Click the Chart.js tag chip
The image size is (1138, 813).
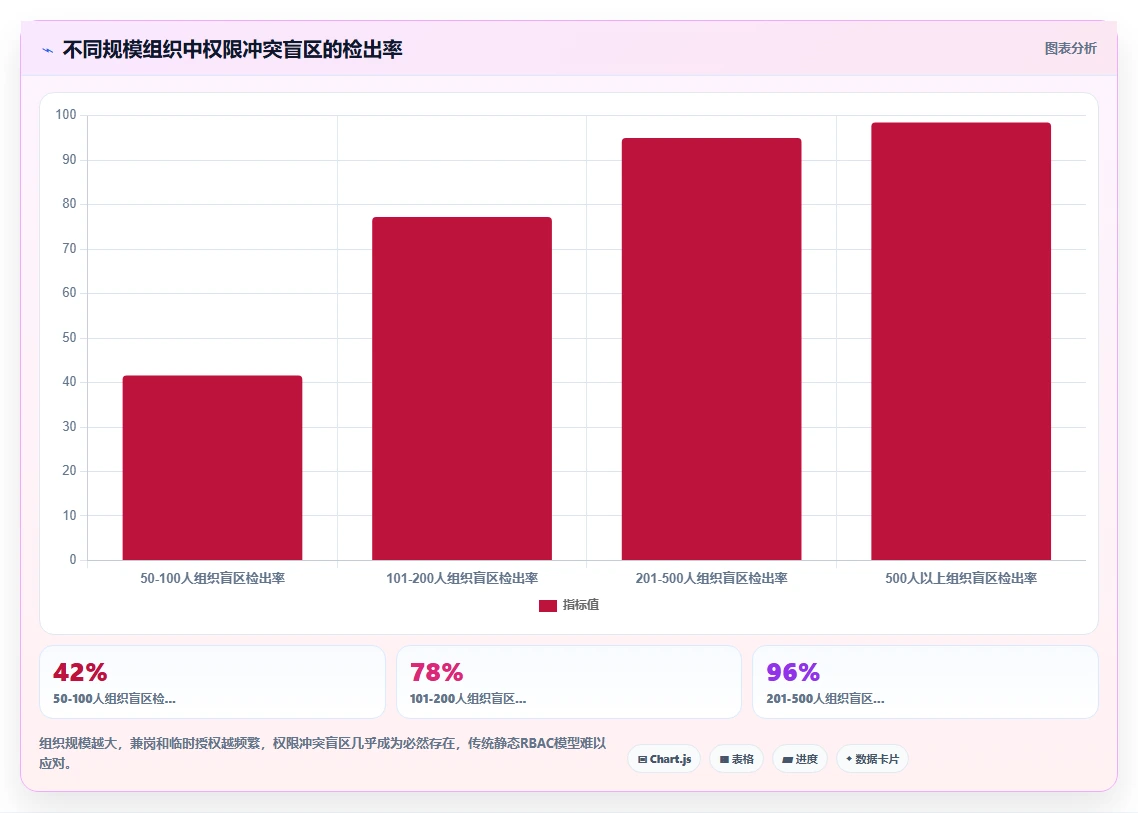coord(664,759)
